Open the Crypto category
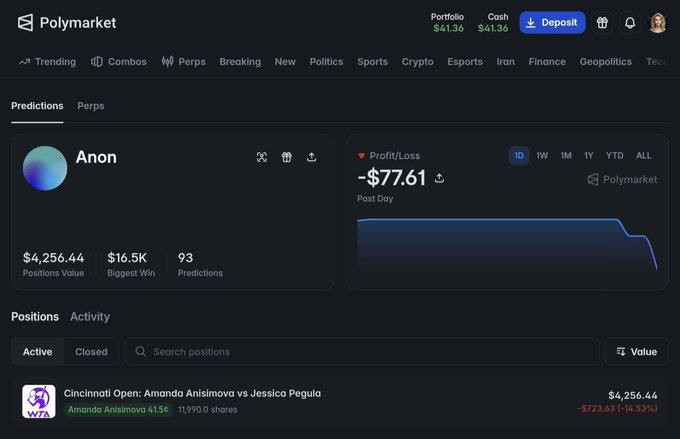 pyautogui.click(x=418, y=62)
